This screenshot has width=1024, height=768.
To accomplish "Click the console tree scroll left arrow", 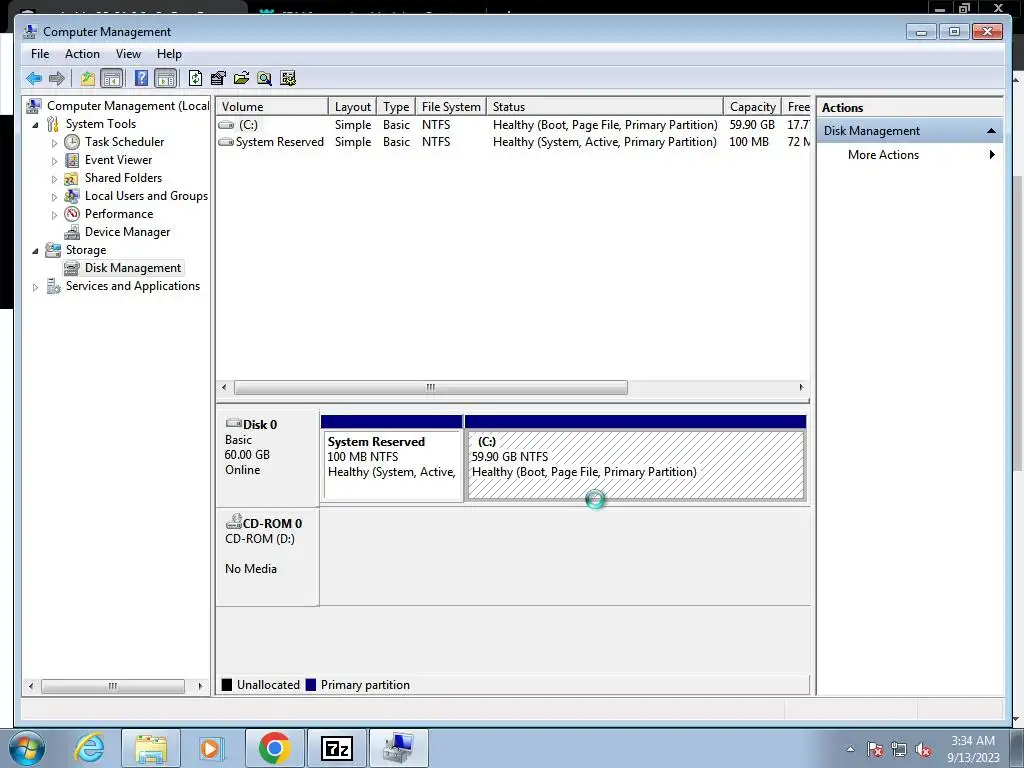I will [x=31, y=686].
